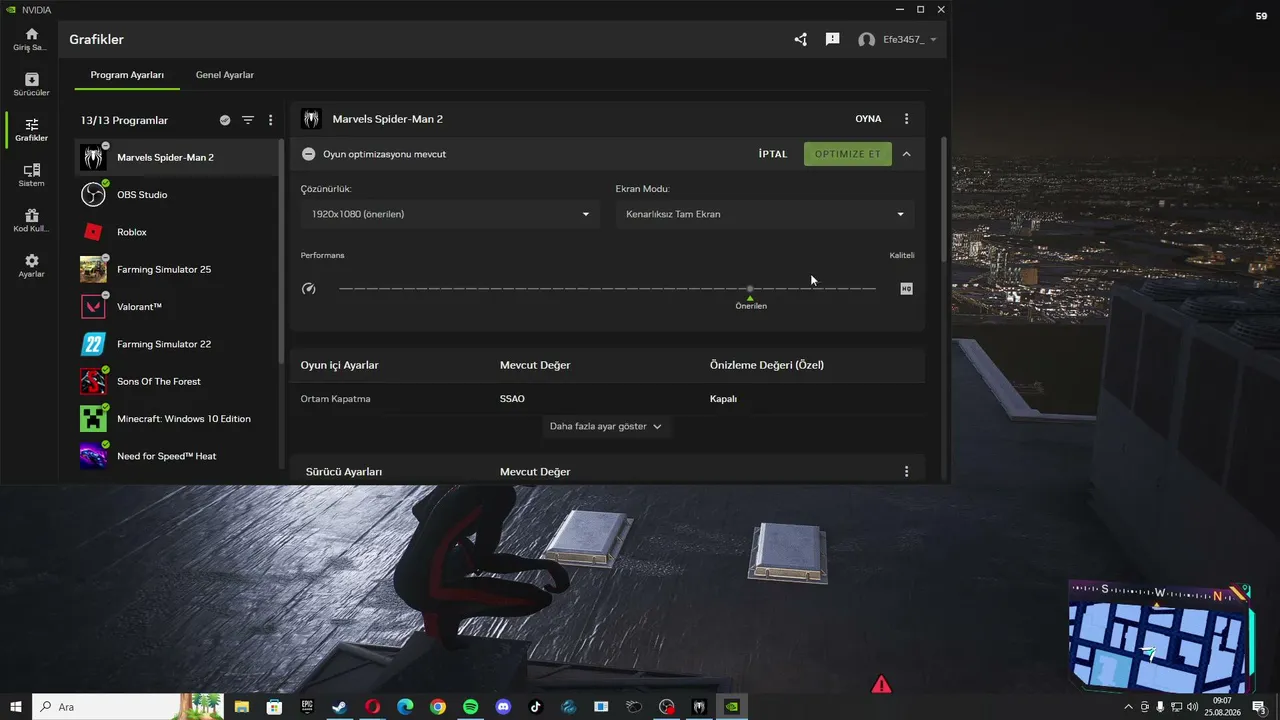1280x720 pixels.
Task: Select Farming Simulator 22 in program list
Action: pos(178,344)
